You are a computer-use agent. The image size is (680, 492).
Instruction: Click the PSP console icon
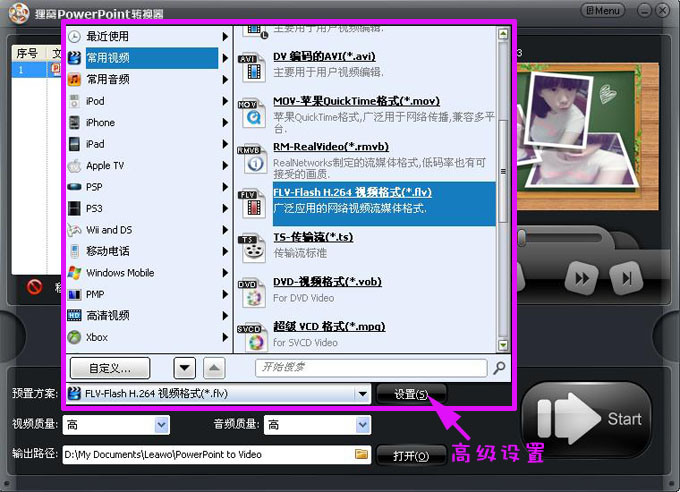click(75, 187)
